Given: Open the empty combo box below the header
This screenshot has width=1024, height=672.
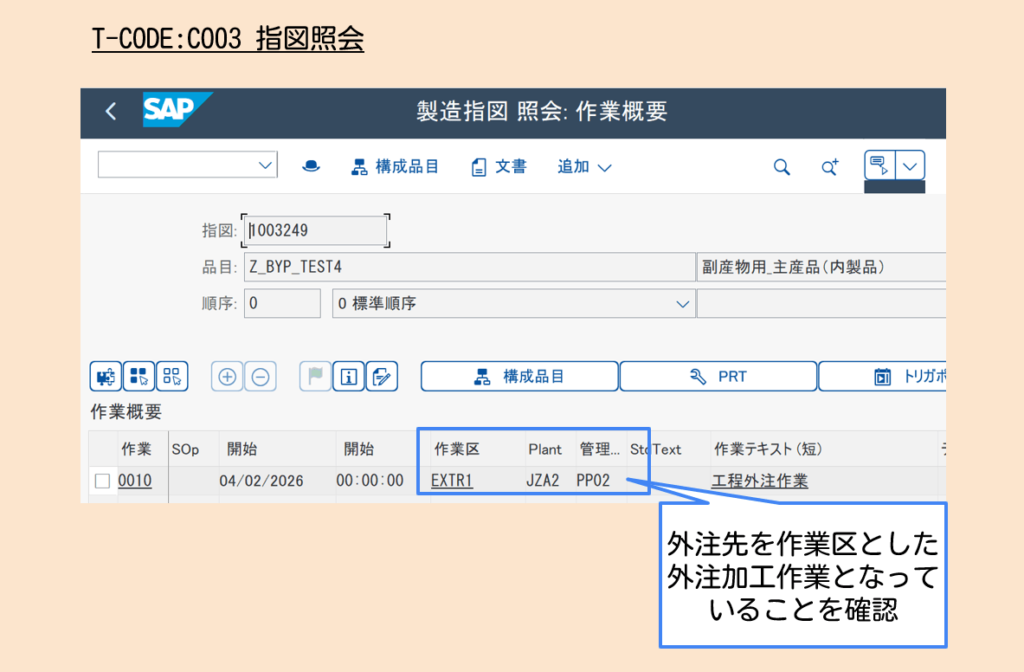Looking at the screenshot, I should click(x=186, y=165).
